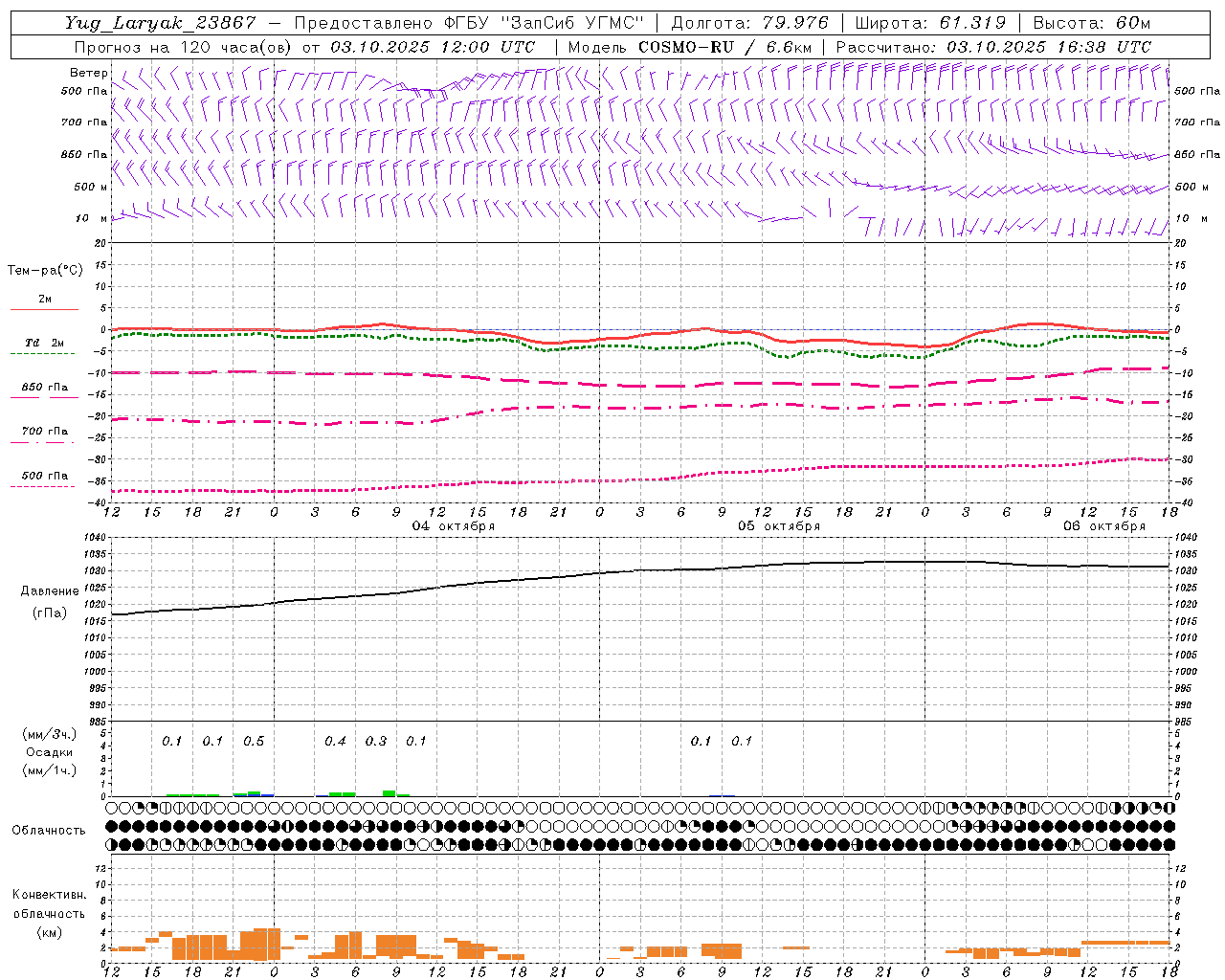
Task: Click the 10 м wind level label on left
Action: [92, 218]
